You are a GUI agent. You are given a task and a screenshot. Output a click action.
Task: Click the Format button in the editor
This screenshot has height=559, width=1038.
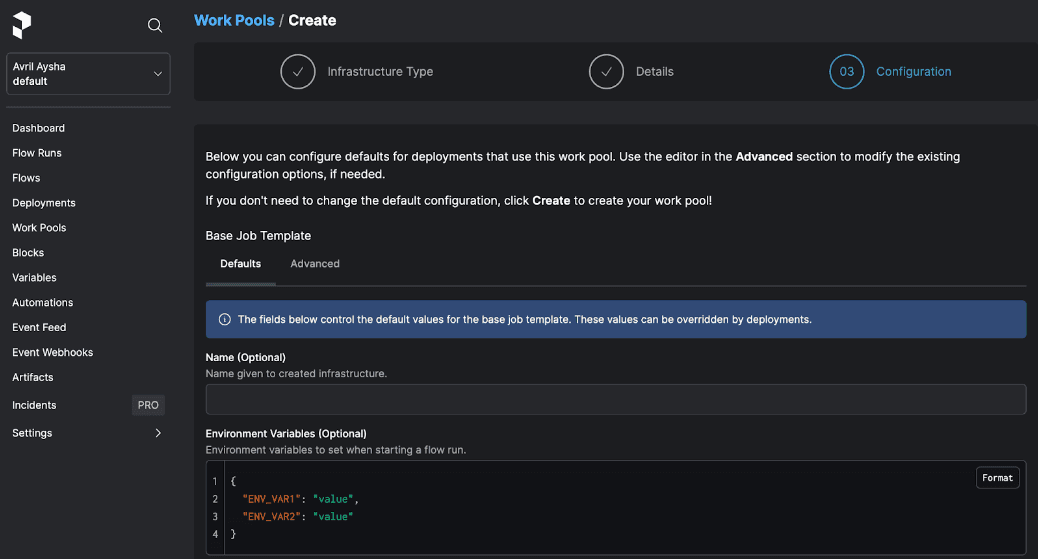point(997,478)
